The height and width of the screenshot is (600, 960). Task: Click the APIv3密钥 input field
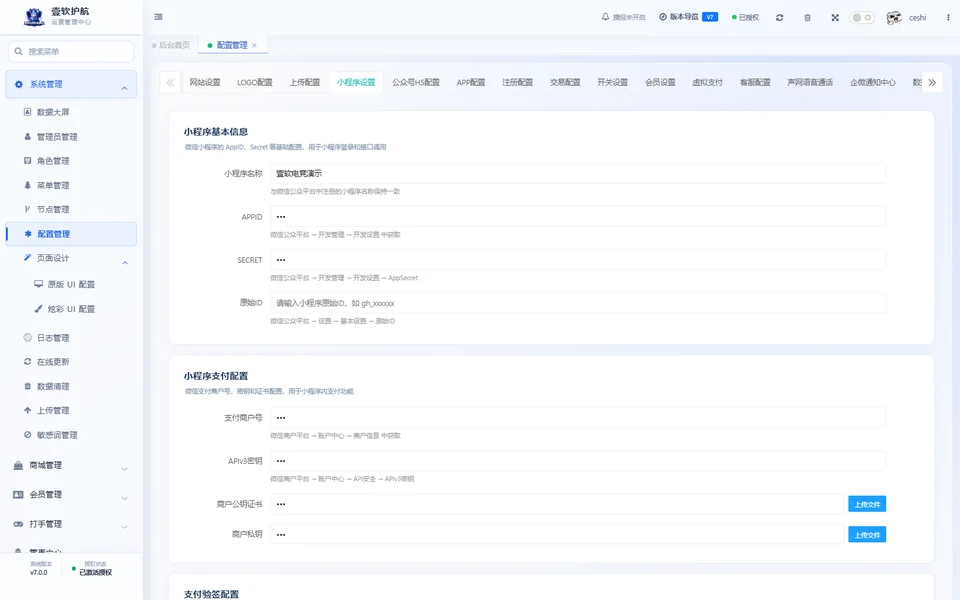point(578,461)
